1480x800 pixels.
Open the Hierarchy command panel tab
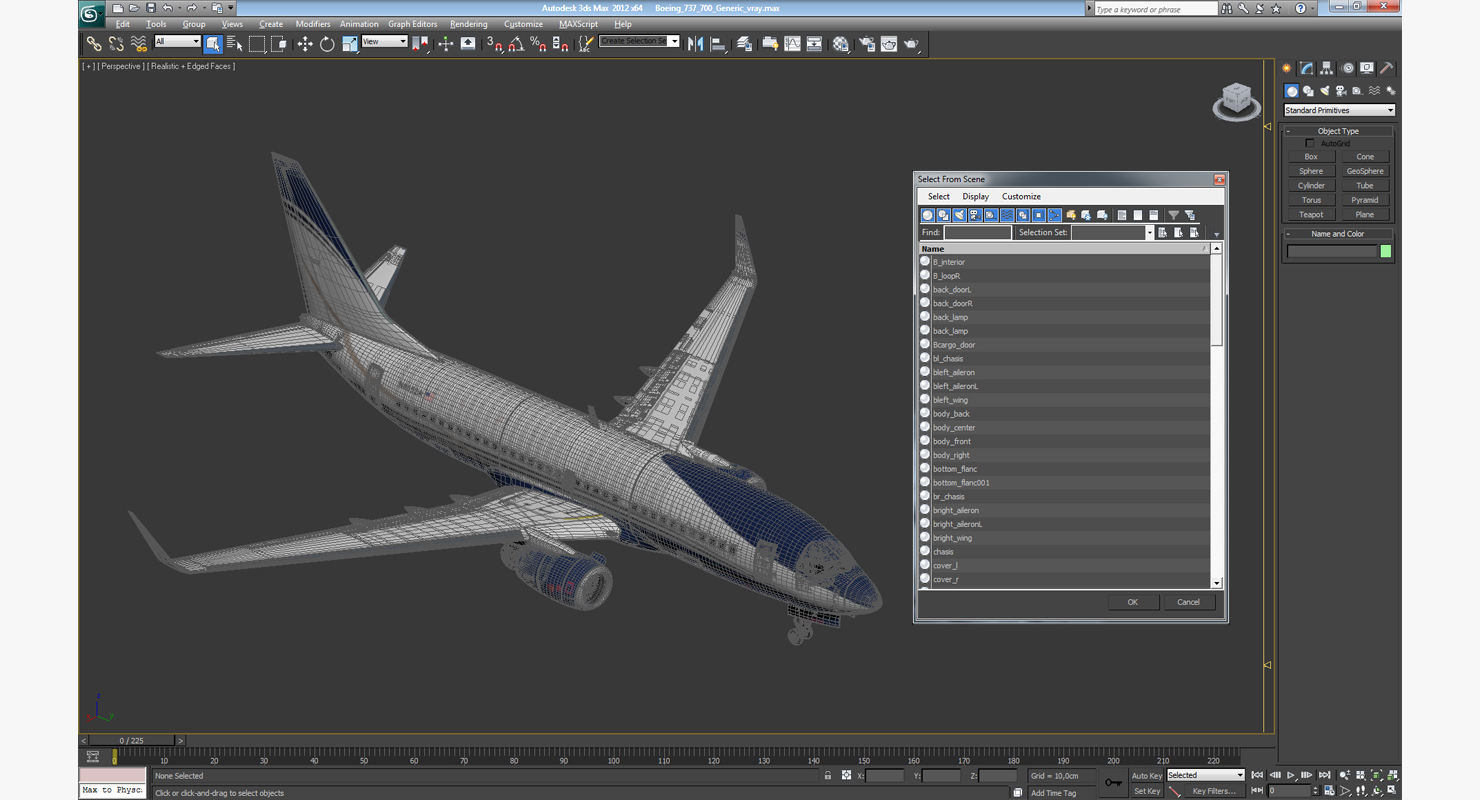tap(1327, 68)
